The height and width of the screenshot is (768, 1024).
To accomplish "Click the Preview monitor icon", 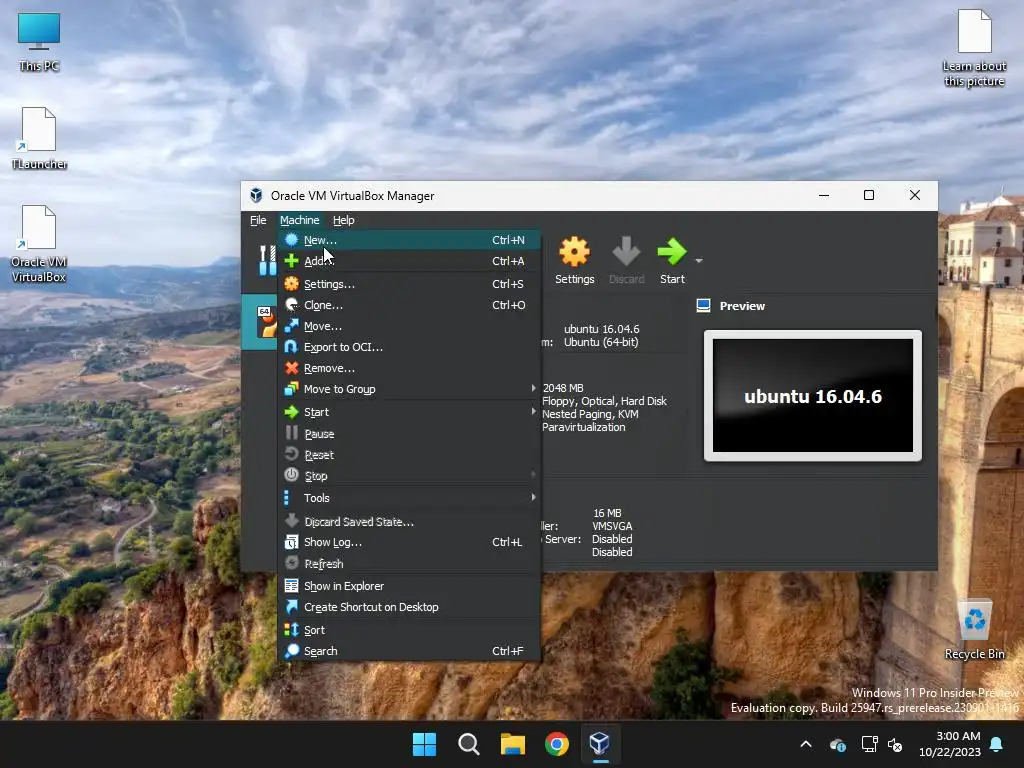I will coord(703,306).
